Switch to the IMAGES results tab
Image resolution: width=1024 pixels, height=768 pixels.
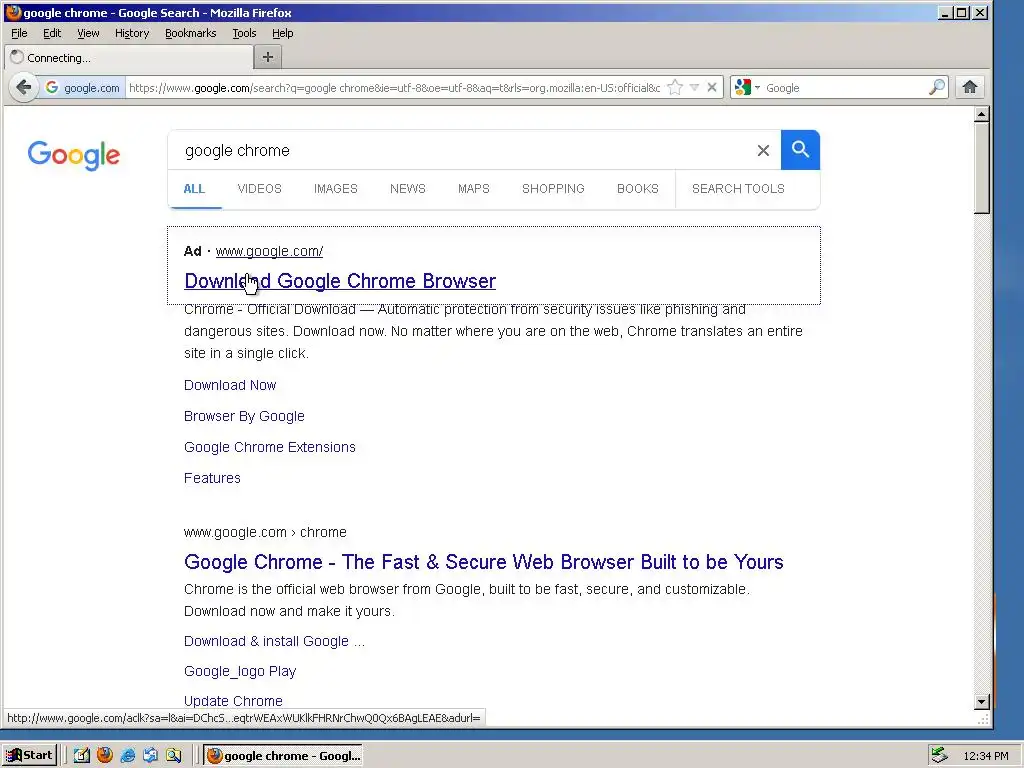336,189
